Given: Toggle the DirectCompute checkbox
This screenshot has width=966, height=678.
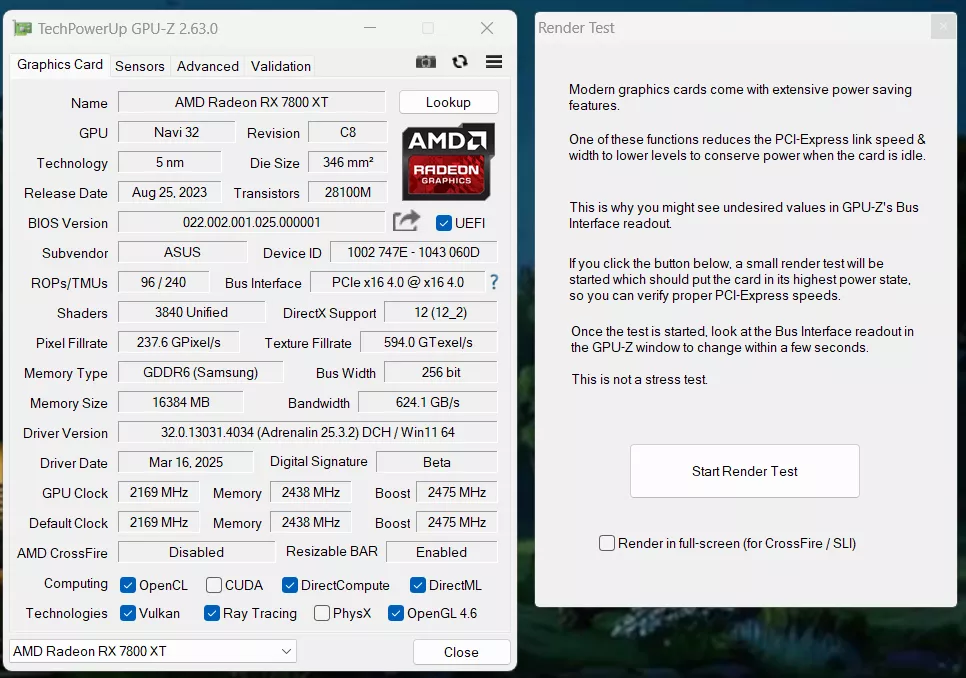Looking at the screenshot, I should point(290,585).
